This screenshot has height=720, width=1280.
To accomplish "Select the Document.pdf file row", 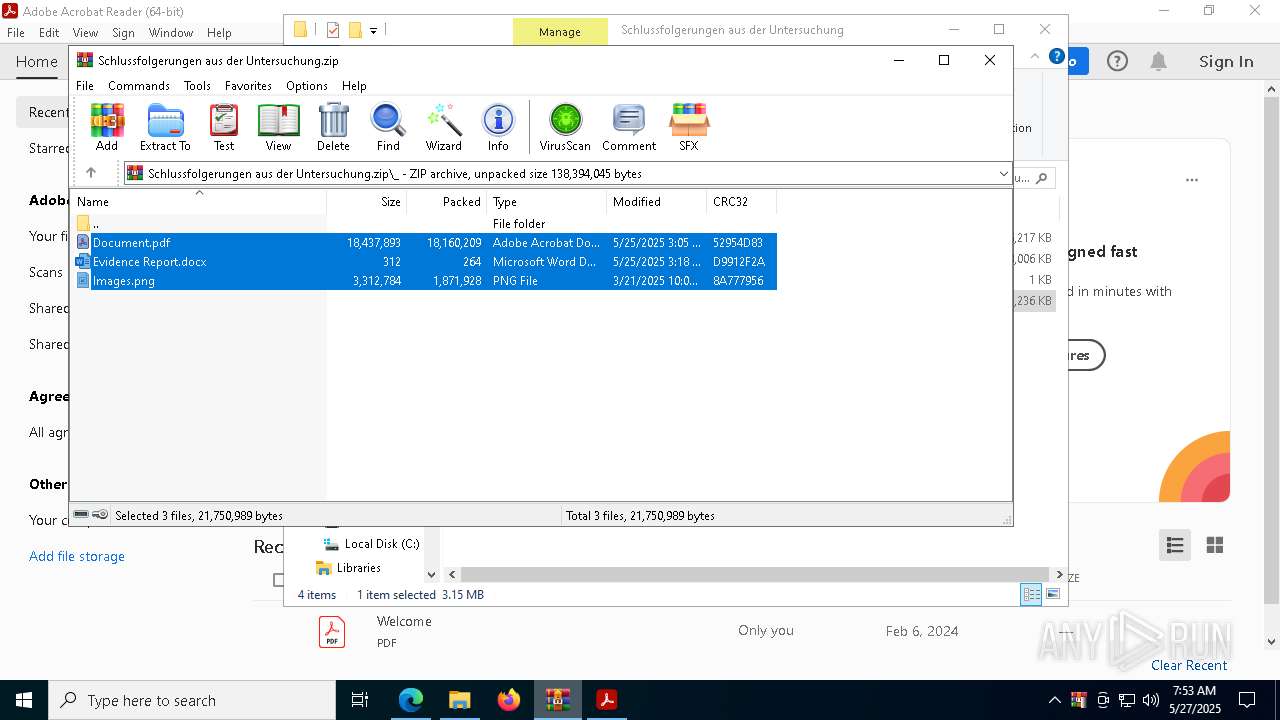I will click(425, 243).
